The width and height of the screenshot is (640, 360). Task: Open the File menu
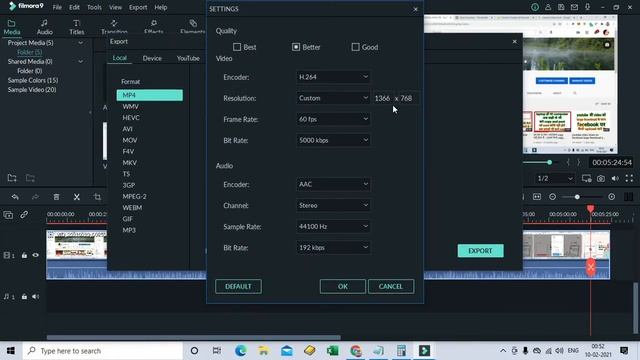tap(57, 7)
